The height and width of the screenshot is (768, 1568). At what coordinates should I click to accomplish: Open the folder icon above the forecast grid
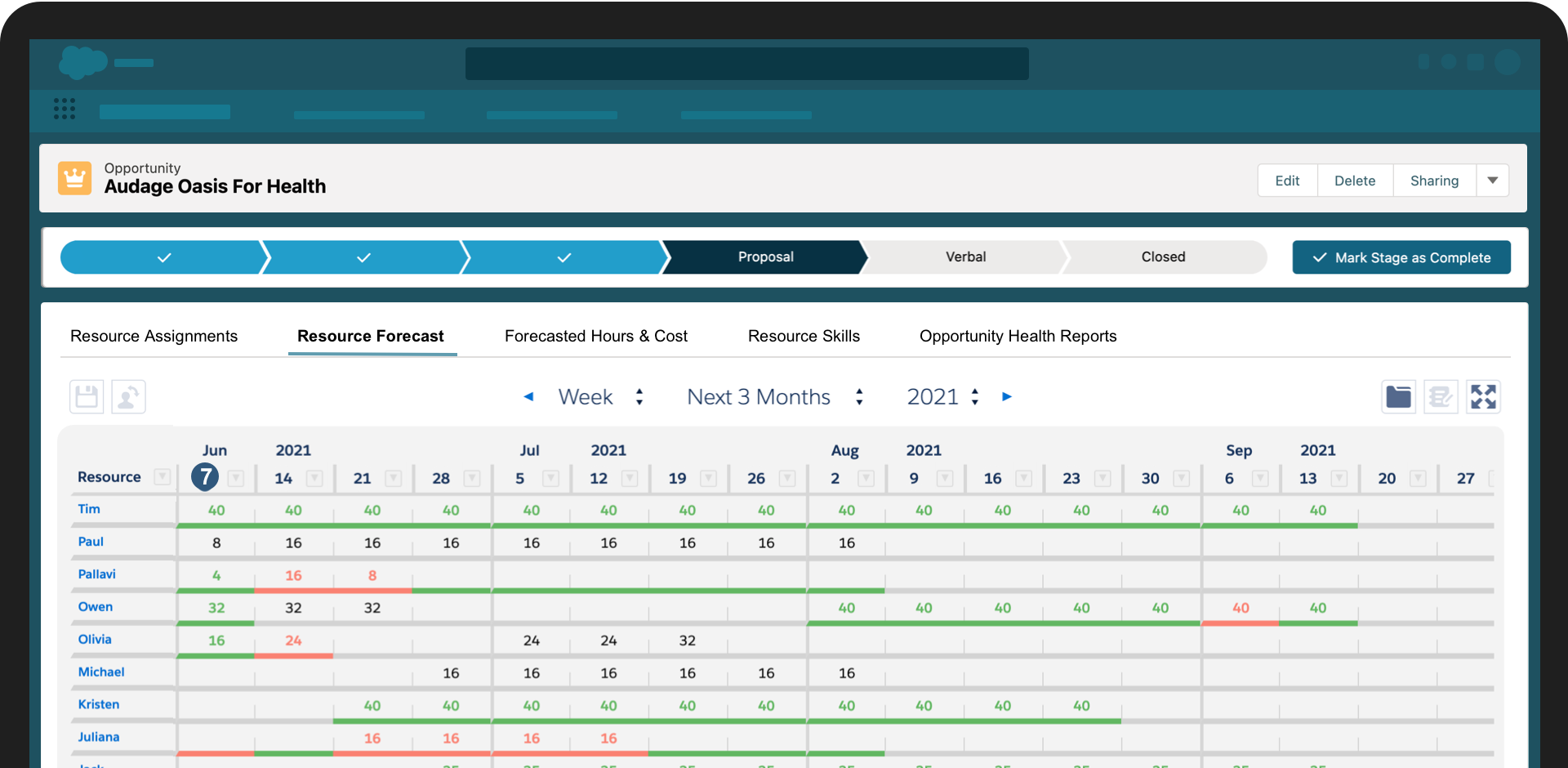tap(1398, 396)
